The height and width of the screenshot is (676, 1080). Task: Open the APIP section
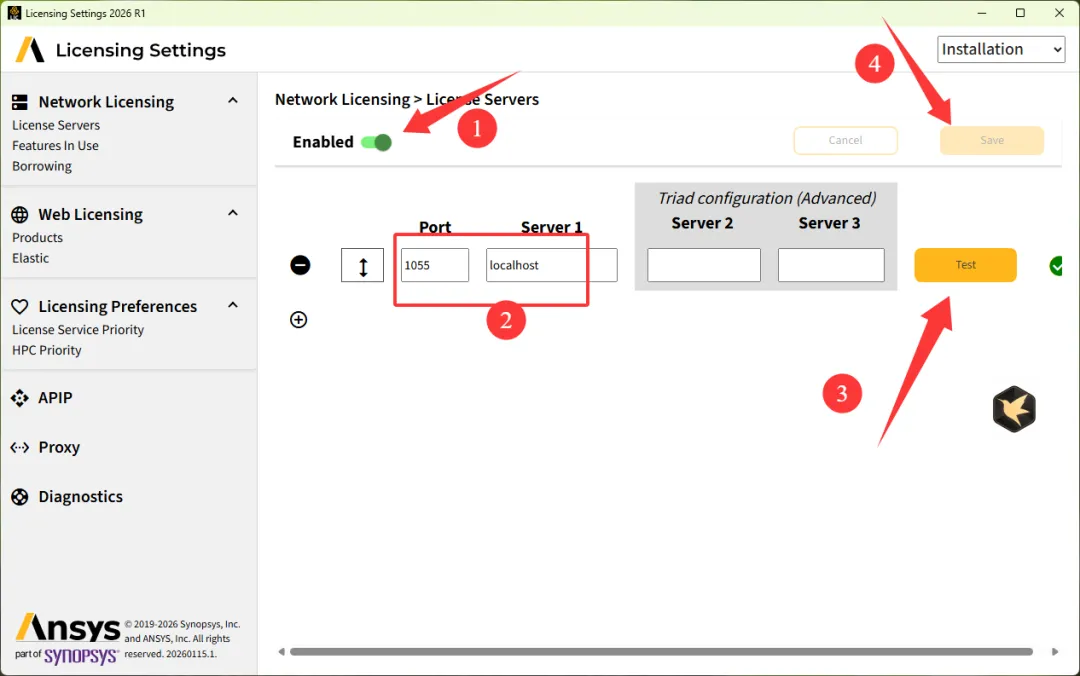click(55, 398)
